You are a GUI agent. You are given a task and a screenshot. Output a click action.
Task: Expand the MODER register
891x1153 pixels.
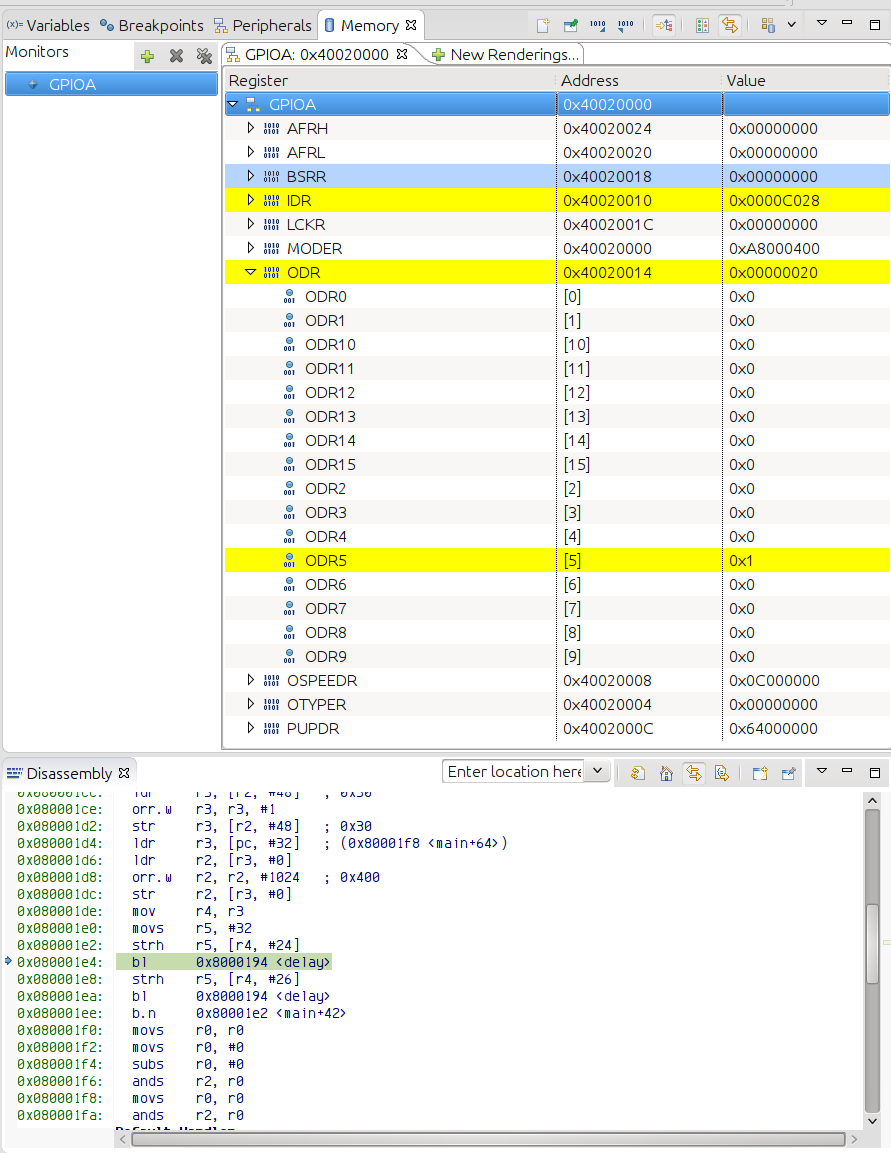point(251,249)
